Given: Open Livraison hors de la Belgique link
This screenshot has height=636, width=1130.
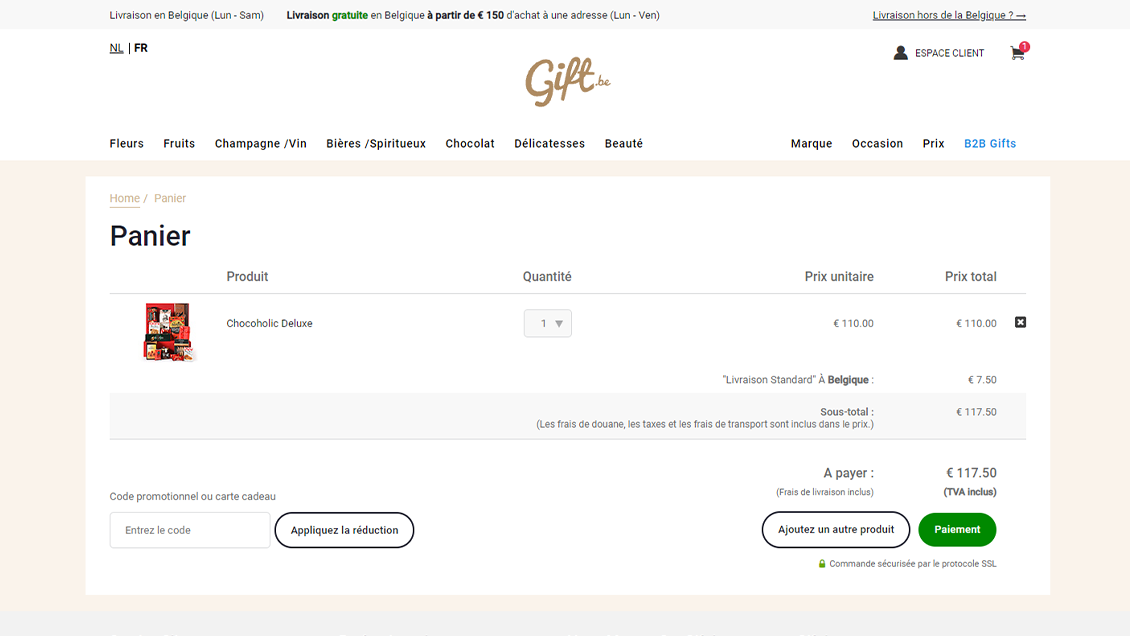Looking at the screenshot, I should point(948,15).
